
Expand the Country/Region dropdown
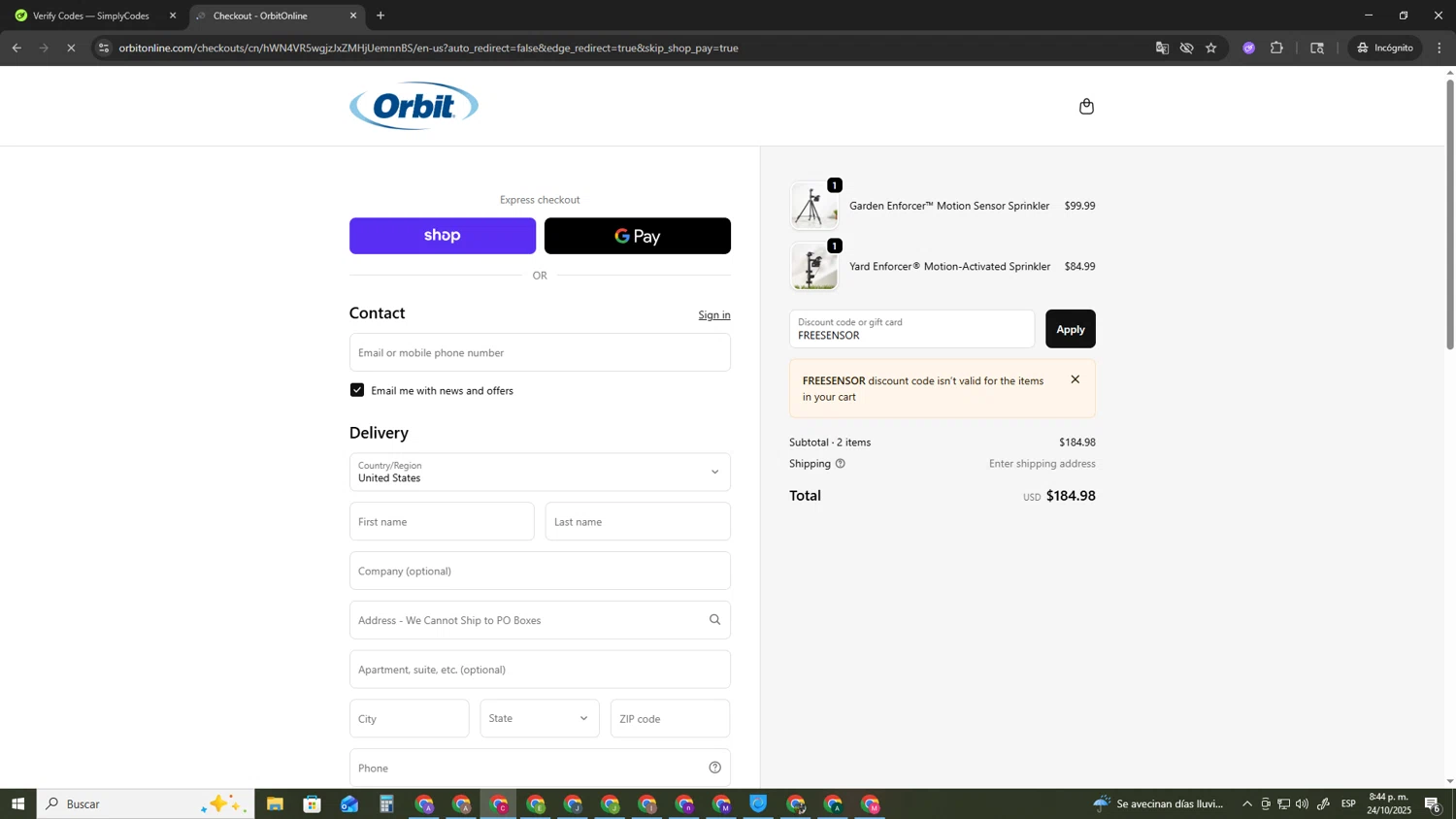[x=540, y=472]
